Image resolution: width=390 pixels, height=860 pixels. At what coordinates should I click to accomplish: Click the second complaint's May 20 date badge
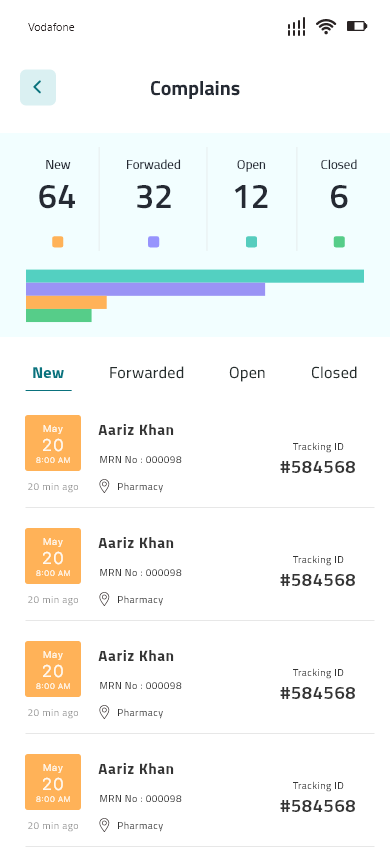point(53,556)
